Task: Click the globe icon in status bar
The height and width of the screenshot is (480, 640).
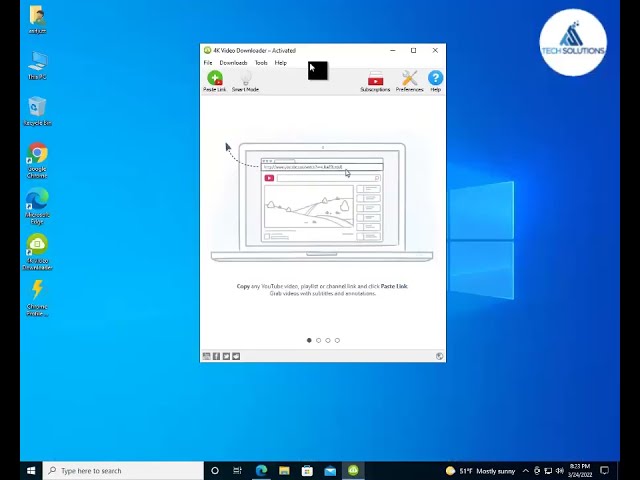Action: (439, 356)
